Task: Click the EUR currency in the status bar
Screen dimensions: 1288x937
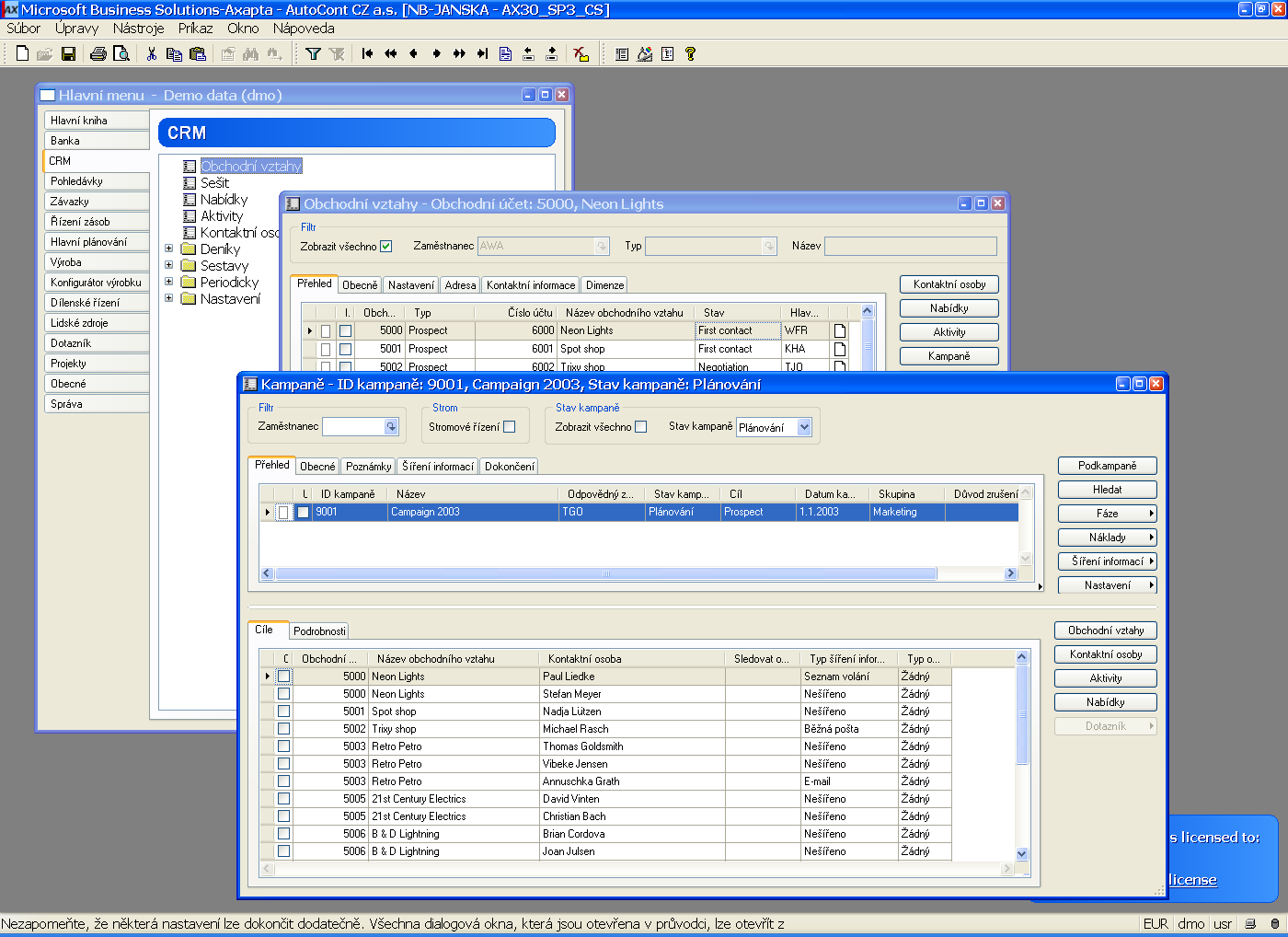Action: point(1156,924)
